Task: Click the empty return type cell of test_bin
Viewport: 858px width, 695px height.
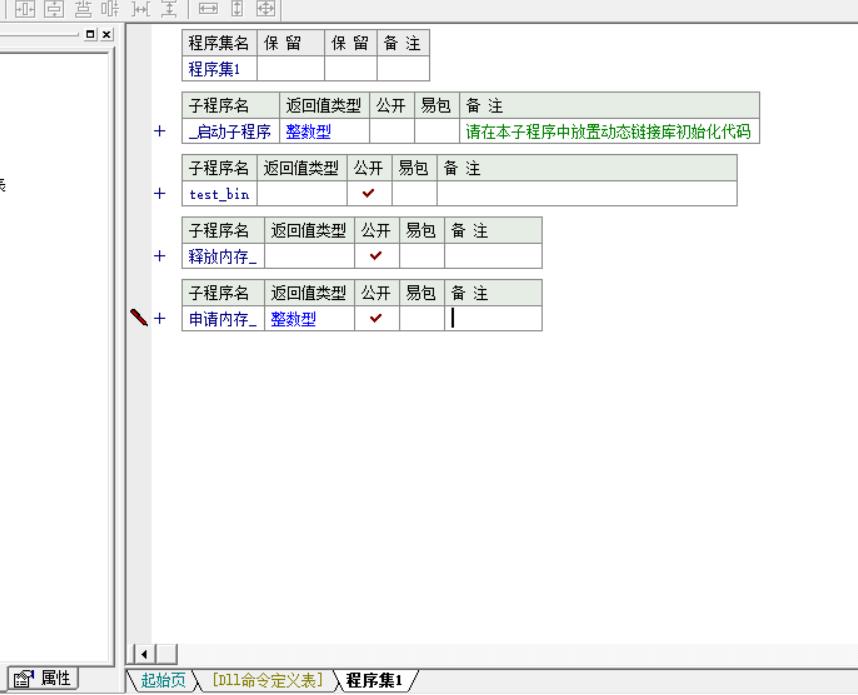Action: (x=302, y=194)
